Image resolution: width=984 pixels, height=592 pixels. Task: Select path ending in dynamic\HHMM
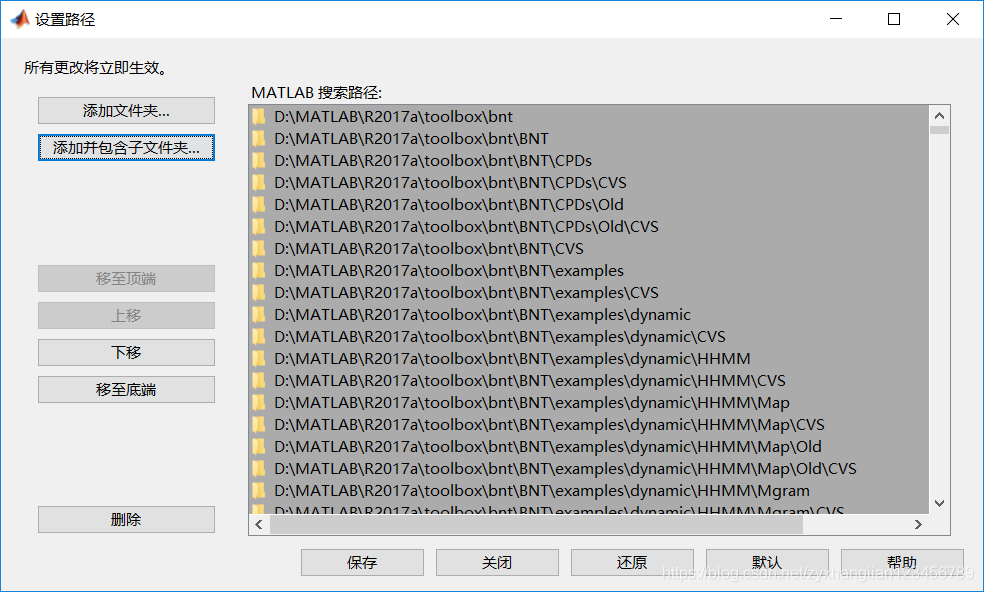(512, 358)
